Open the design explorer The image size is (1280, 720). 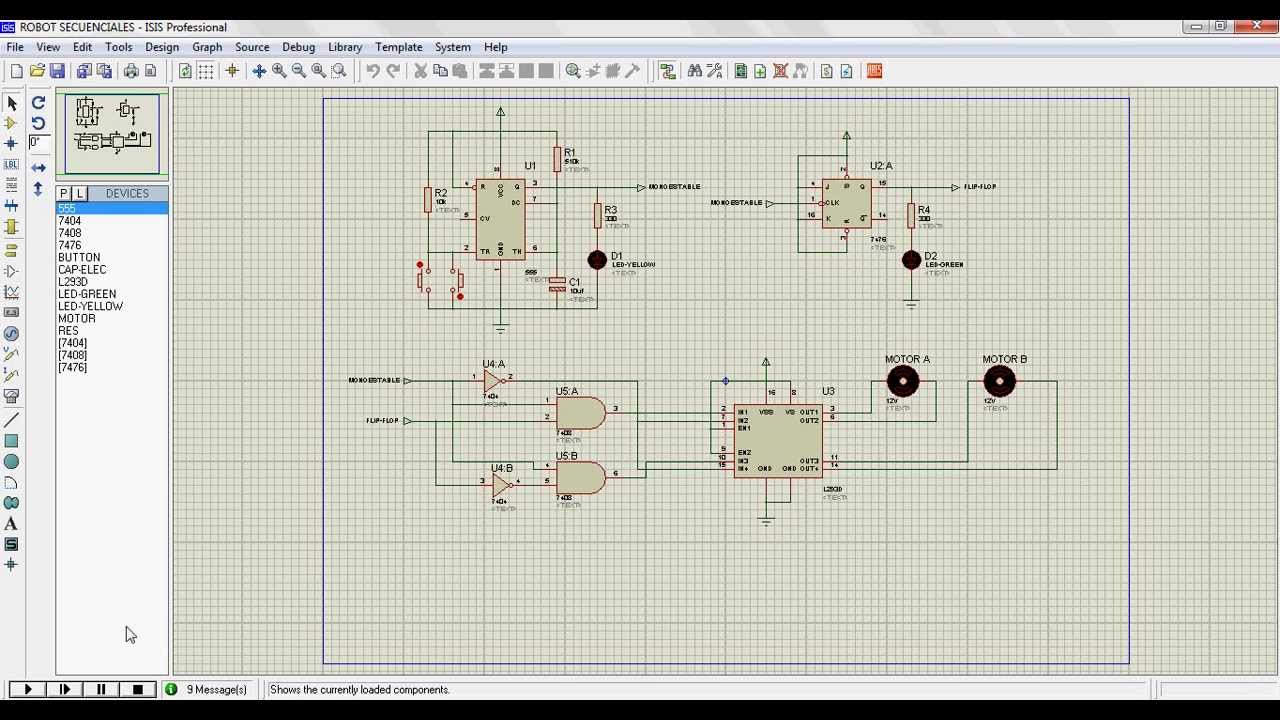click(741, 71)
